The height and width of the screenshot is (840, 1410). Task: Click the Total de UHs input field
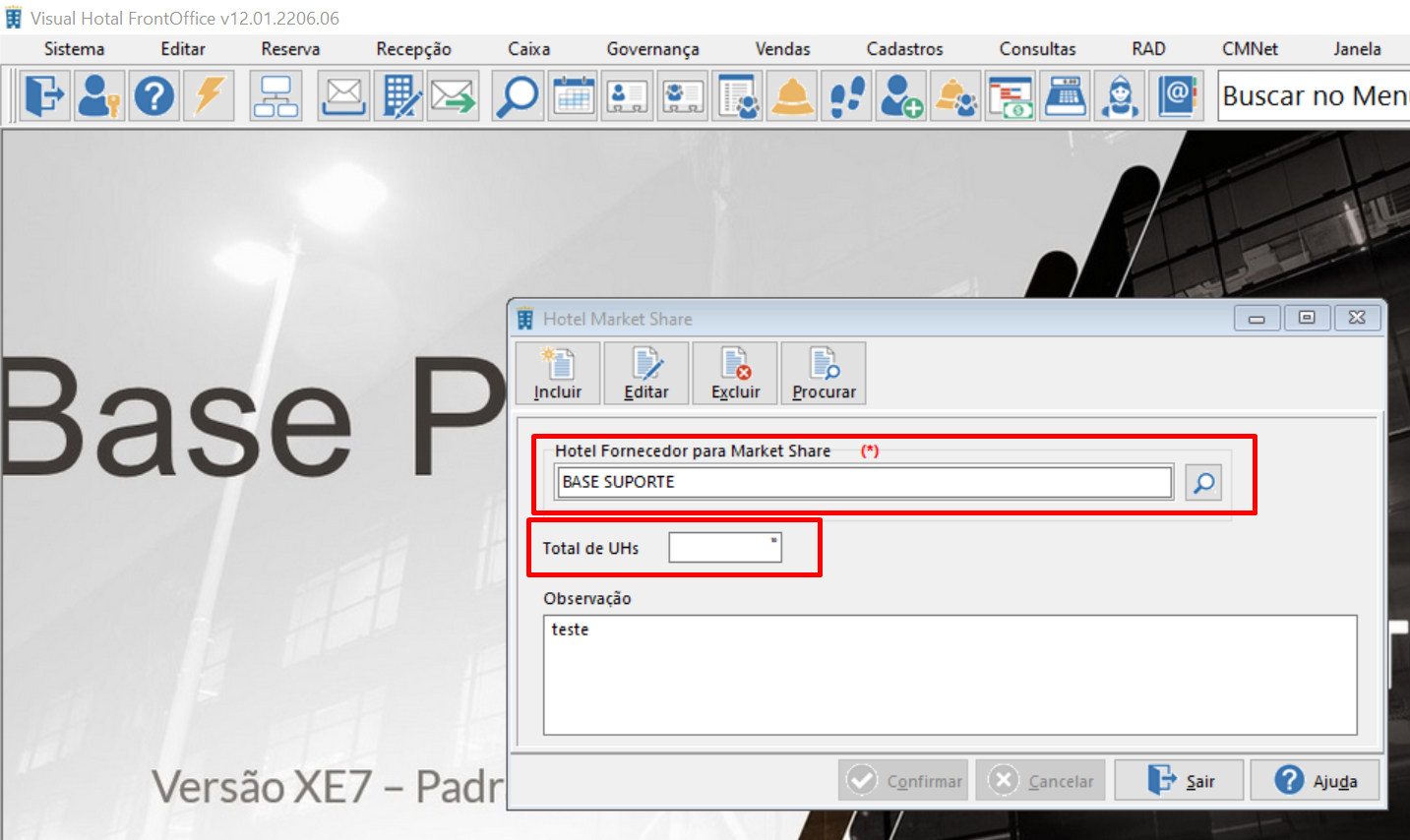725,548
